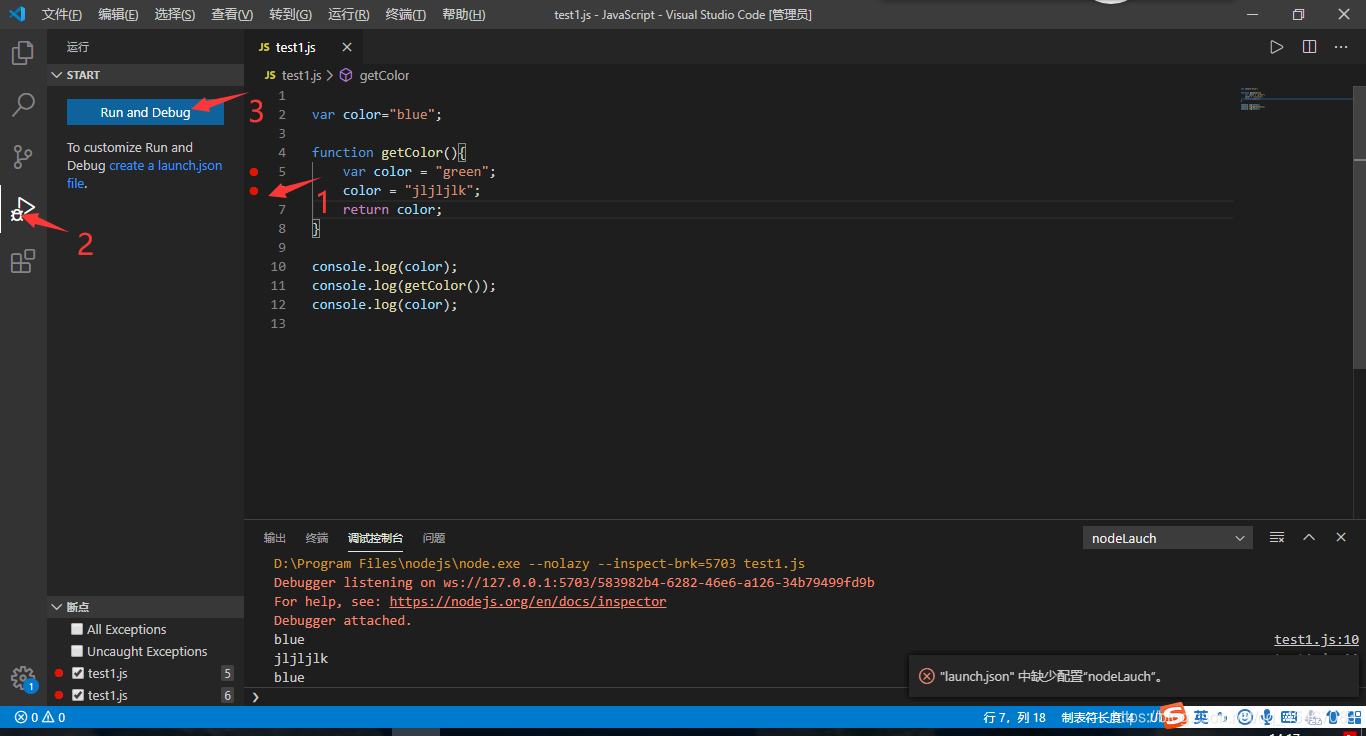Enable the Uncaught Exceptions checkbox
The width and height of the screenshot is (1366, 736).
(77, 651)
